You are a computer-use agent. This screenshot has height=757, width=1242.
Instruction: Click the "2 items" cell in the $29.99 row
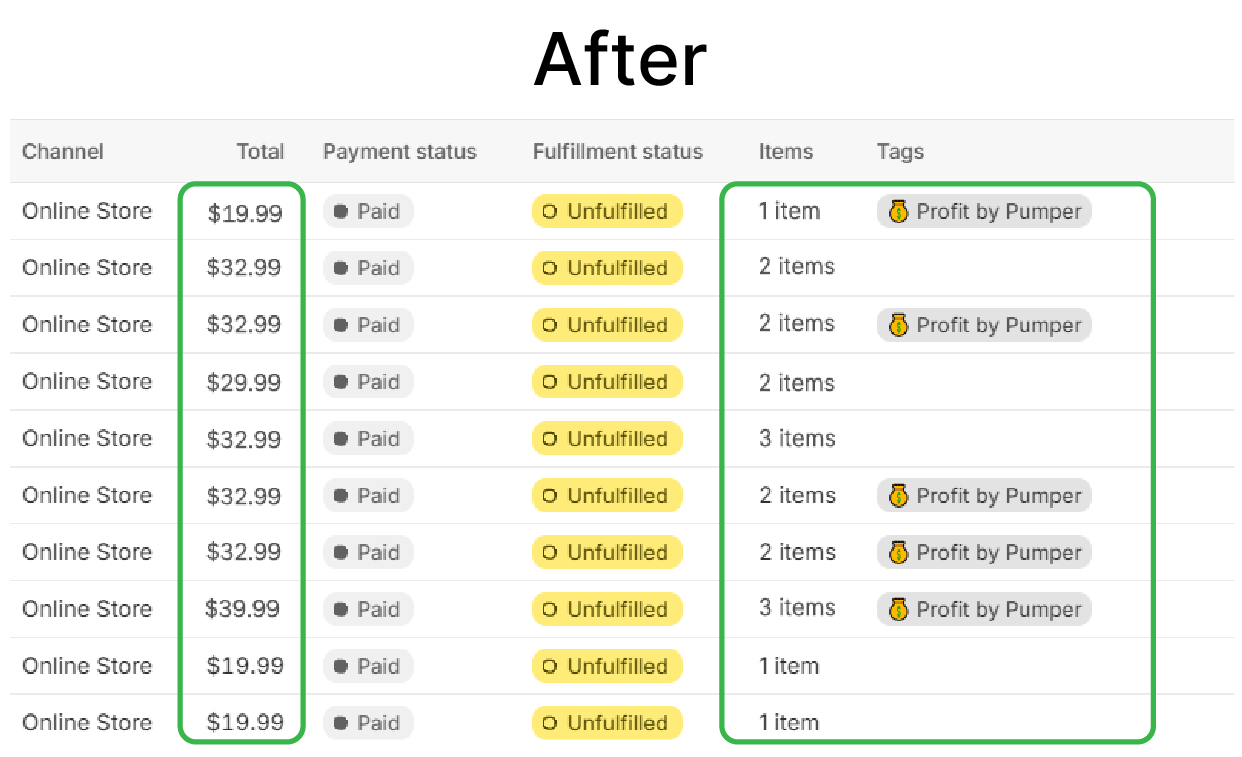(797, 382)
